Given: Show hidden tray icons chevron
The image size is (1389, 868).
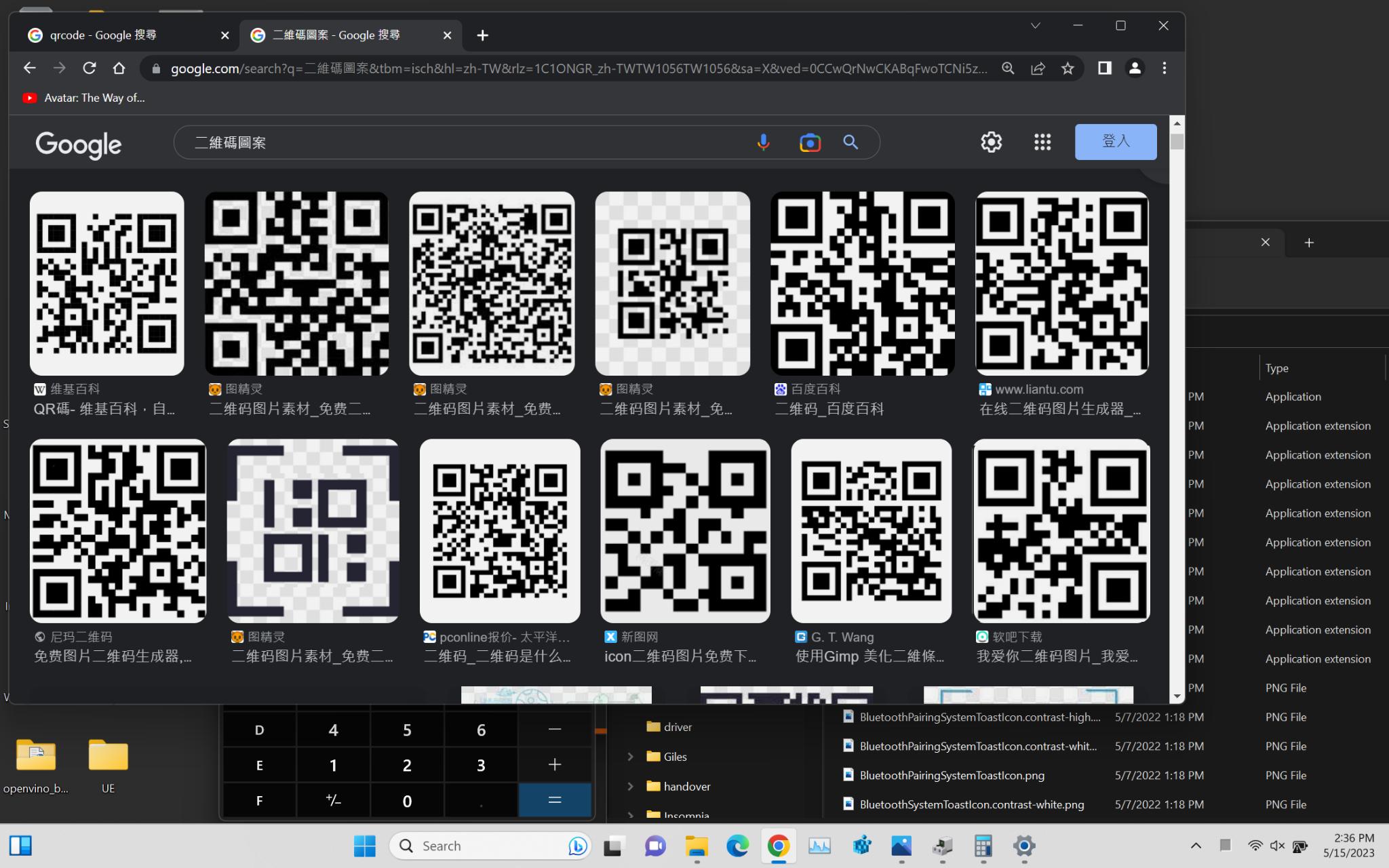Looking at the screenshot, I should (x=1196, y=846).
